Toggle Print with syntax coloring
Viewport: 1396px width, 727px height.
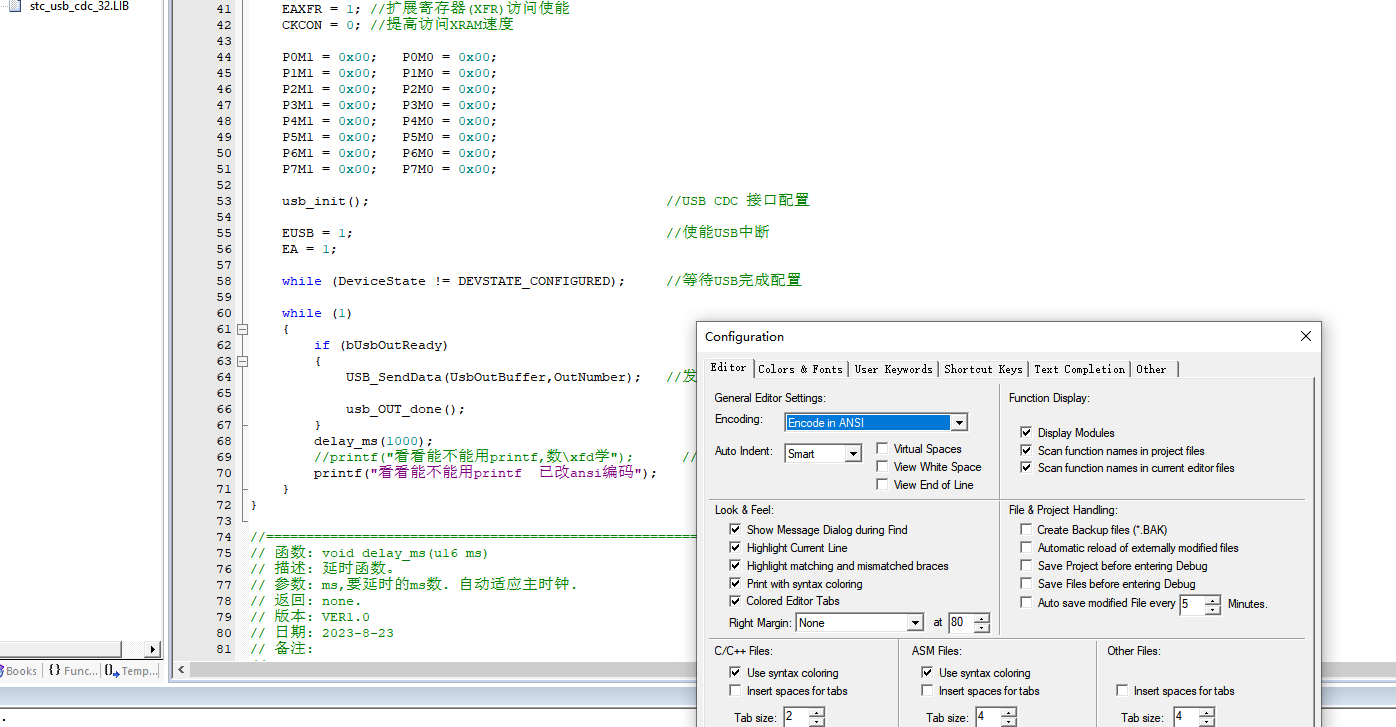[x=736, y=584]
